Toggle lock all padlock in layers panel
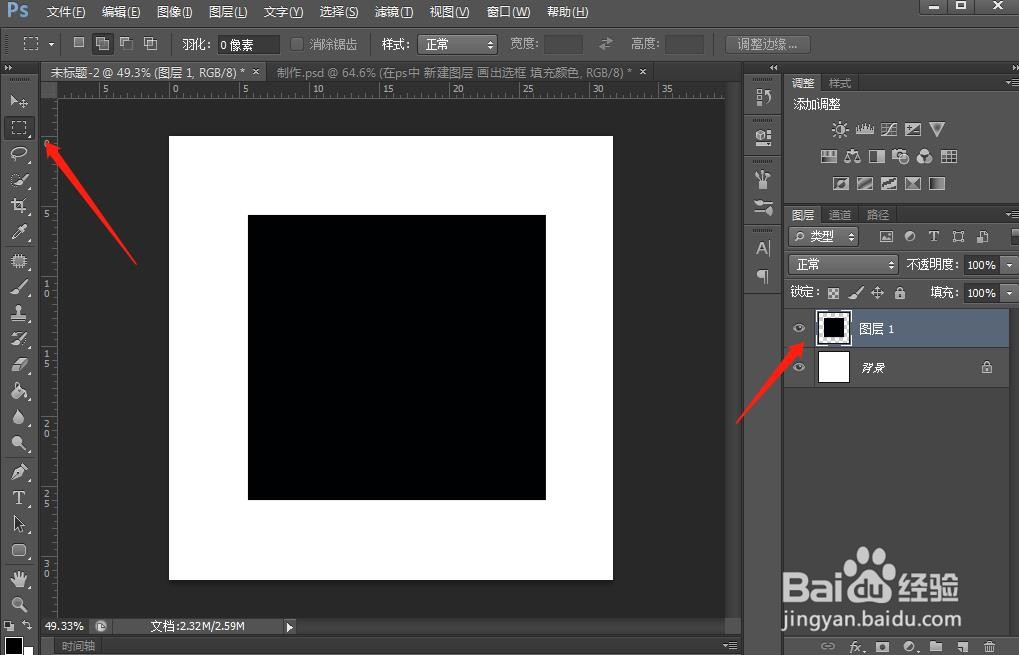Viewport: 1019px width, 655px height. click(x=900, y=293)
